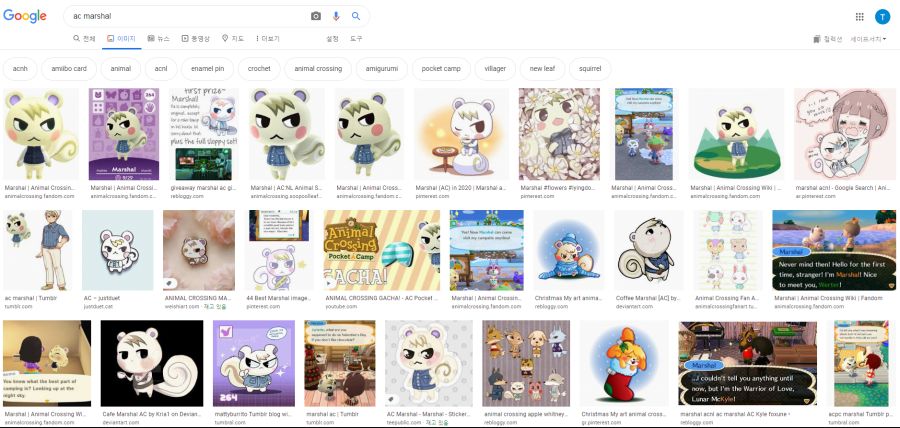This screenshot has width=900, height=428.
Task: Filter by the 'squirrel' chip
Action: [590, 69]
